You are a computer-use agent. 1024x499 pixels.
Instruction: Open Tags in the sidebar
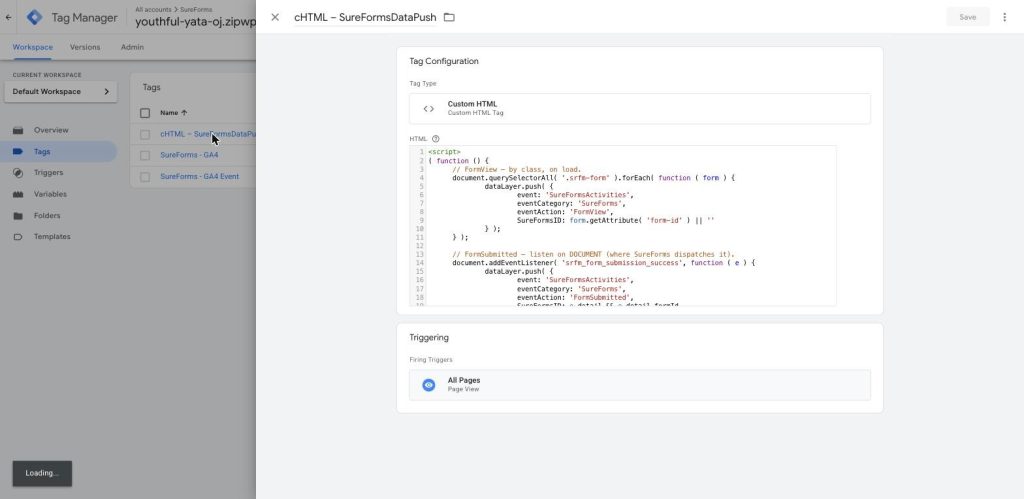pyautogui.click(x=42, y=152)
